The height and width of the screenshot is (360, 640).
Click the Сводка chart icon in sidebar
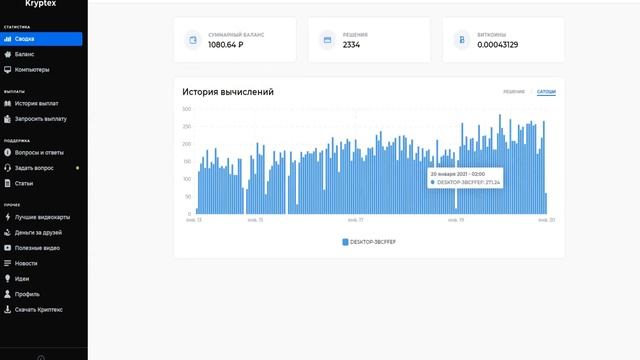coord(7,39)
